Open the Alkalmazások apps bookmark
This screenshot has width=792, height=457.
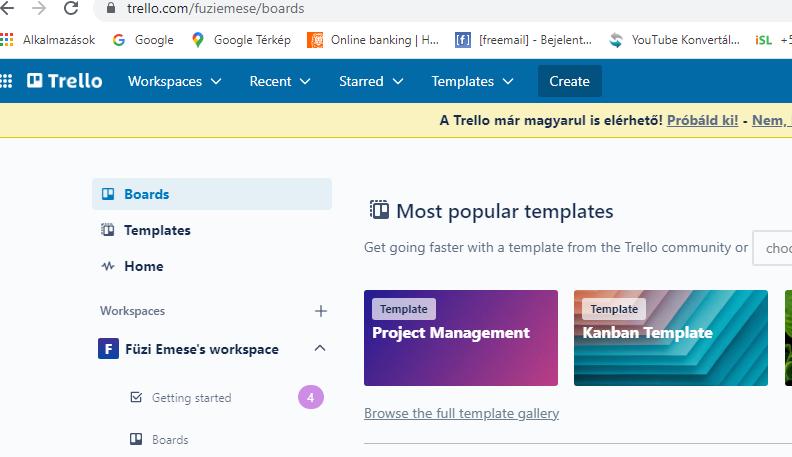point(48,40)
